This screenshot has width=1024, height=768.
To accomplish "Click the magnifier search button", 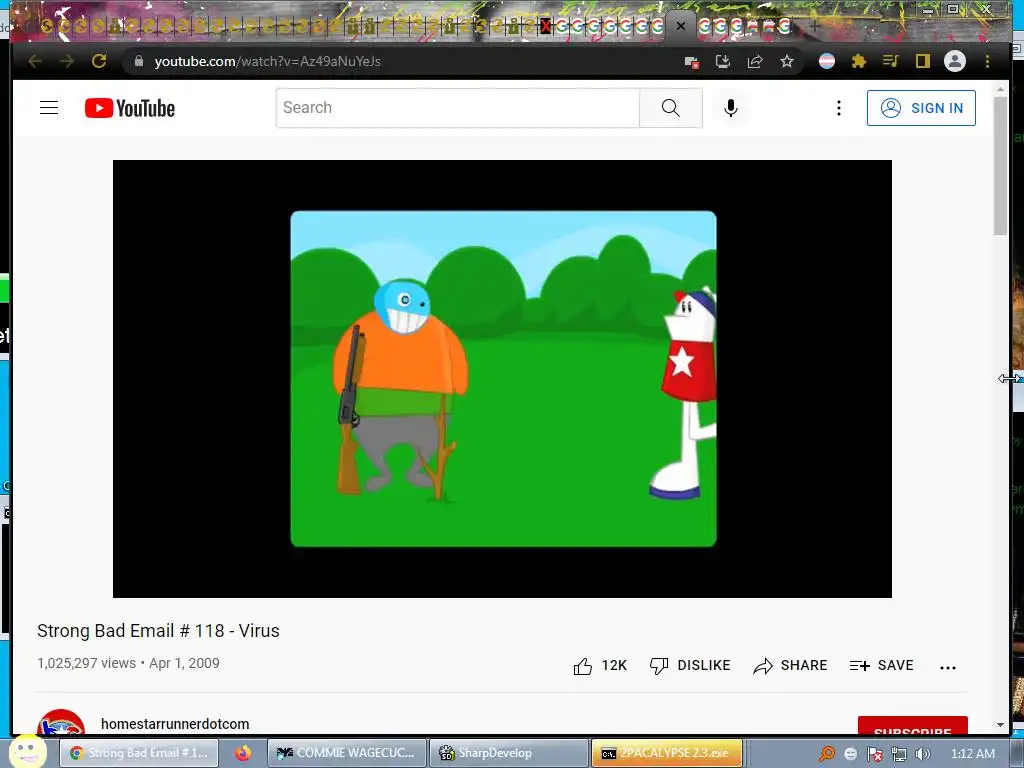I will [671, 108].
